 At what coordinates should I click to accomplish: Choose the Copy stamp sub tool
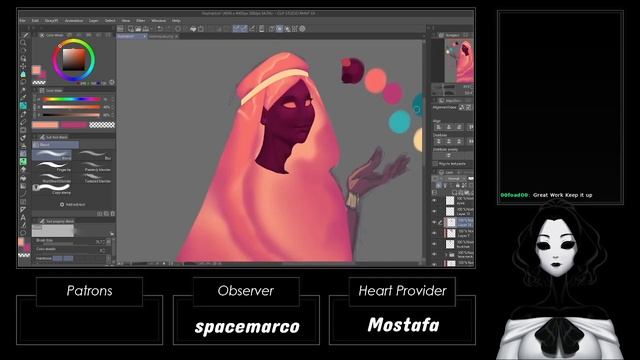click(x=53, y=189)
